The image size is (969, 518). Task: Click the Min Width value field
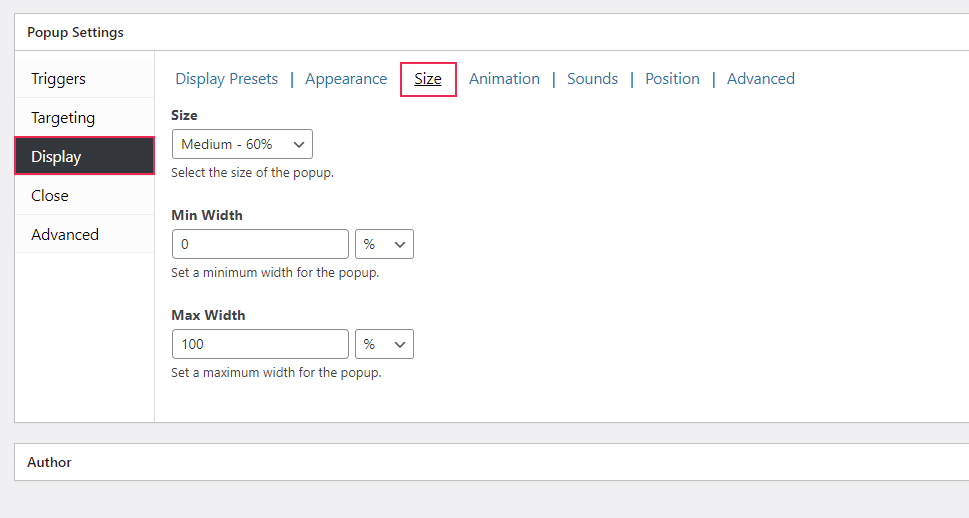click(x=260, y=244)
